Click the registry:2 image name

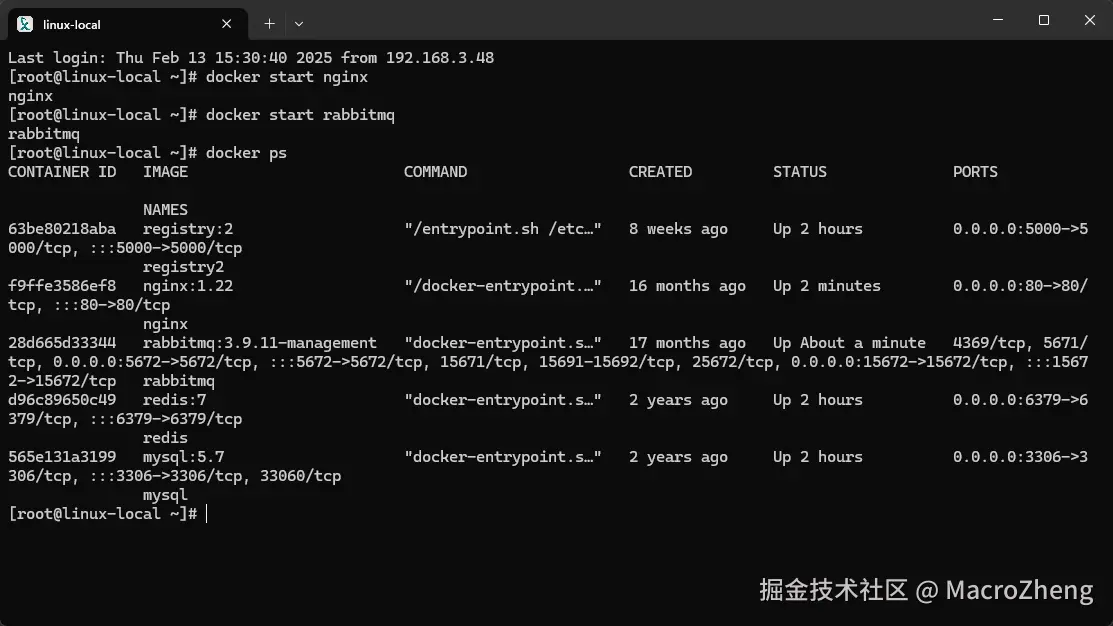[x=188, y=229]
